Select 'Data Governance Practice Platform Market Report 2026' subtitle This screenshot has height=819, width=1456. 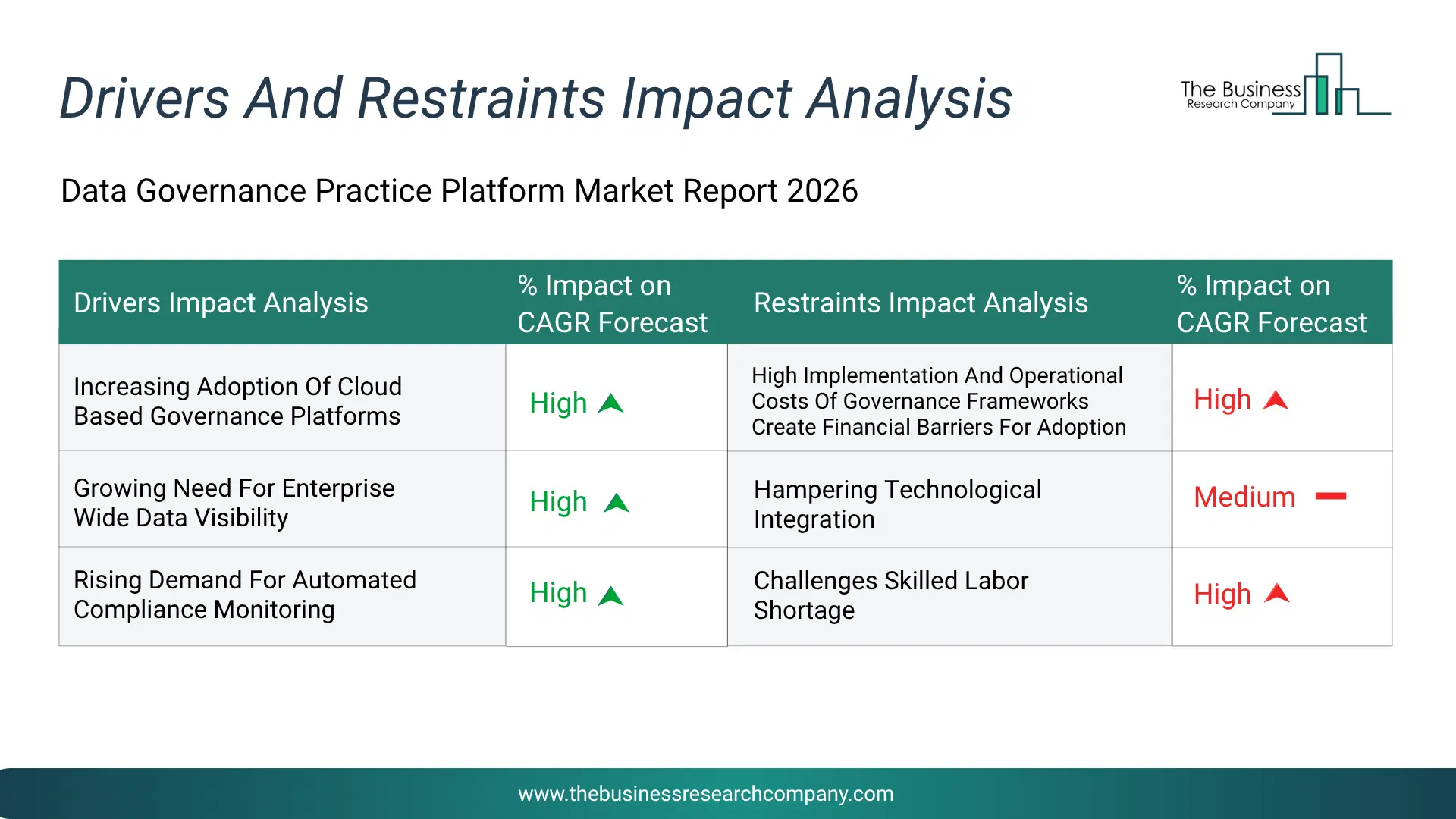(460, 191)
